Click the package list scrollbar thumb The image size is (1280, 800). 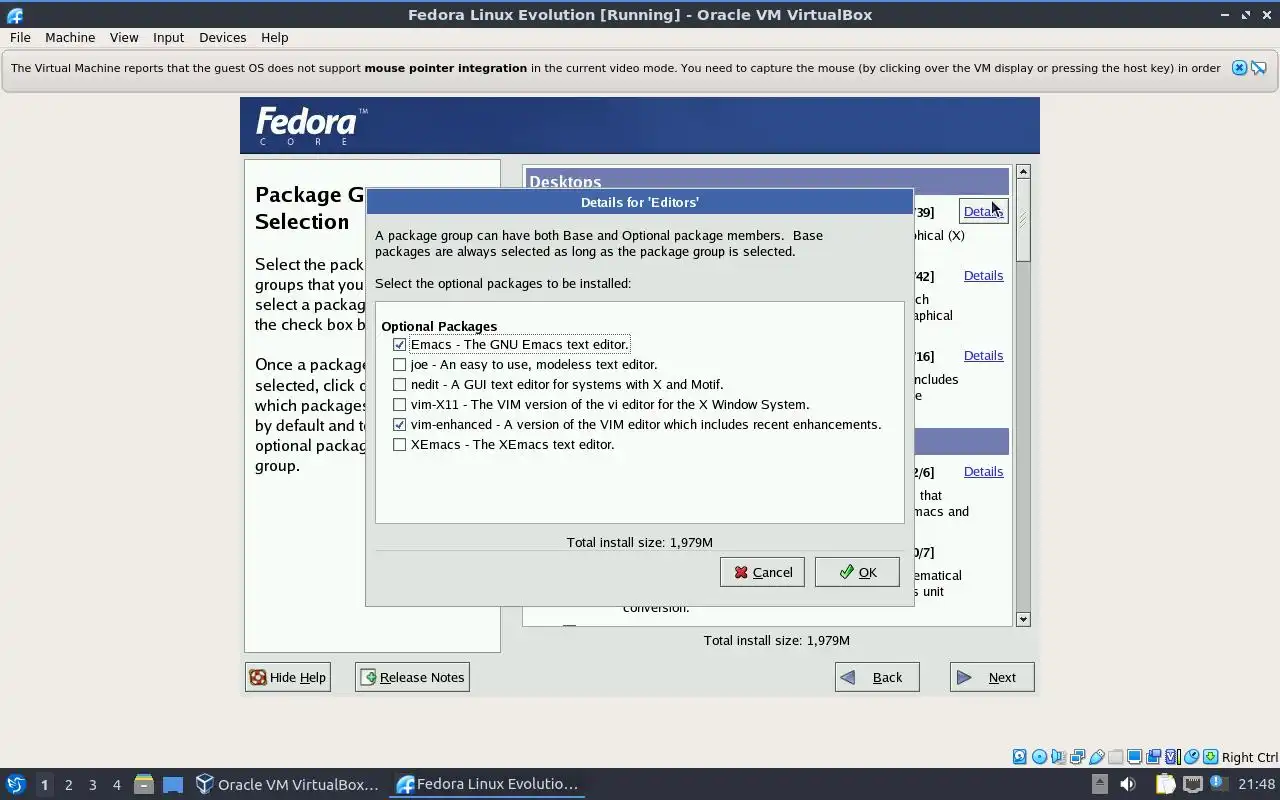click(x=1023, y=220)
